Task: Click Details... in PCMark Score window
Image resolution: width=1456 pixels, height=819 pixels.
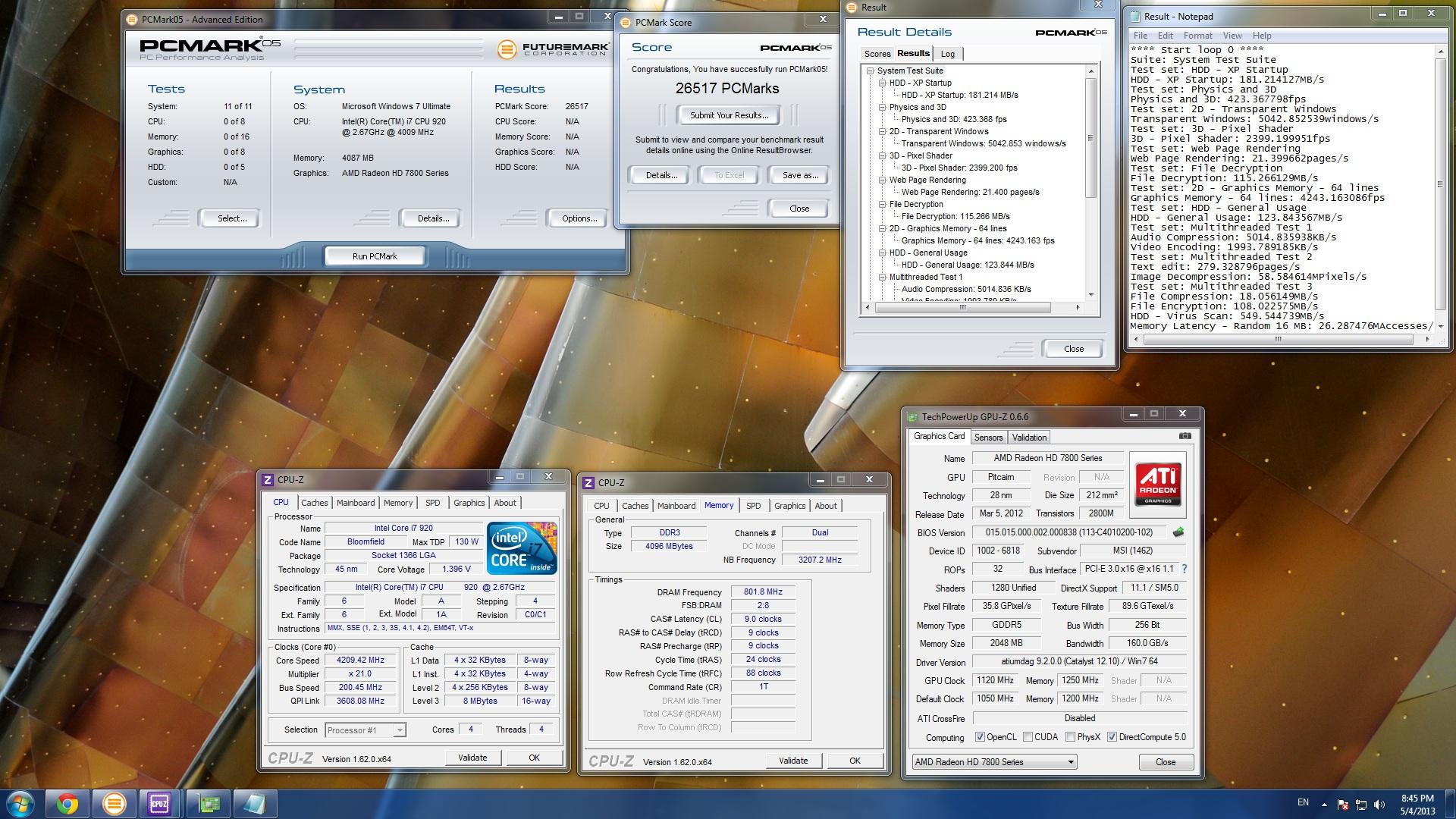Action: [x=661, y=175]
